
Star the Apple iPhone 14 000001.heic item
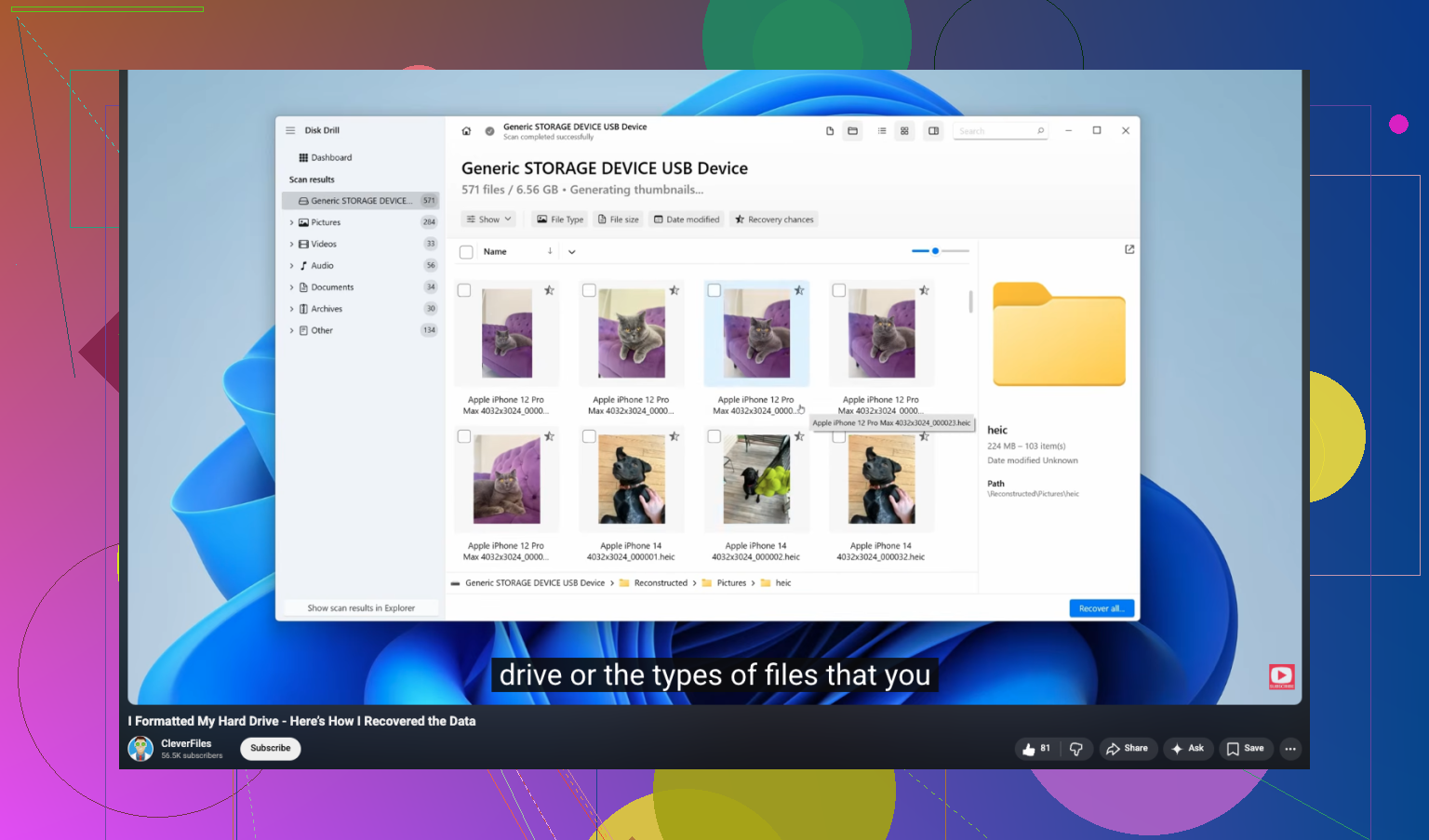674,436
